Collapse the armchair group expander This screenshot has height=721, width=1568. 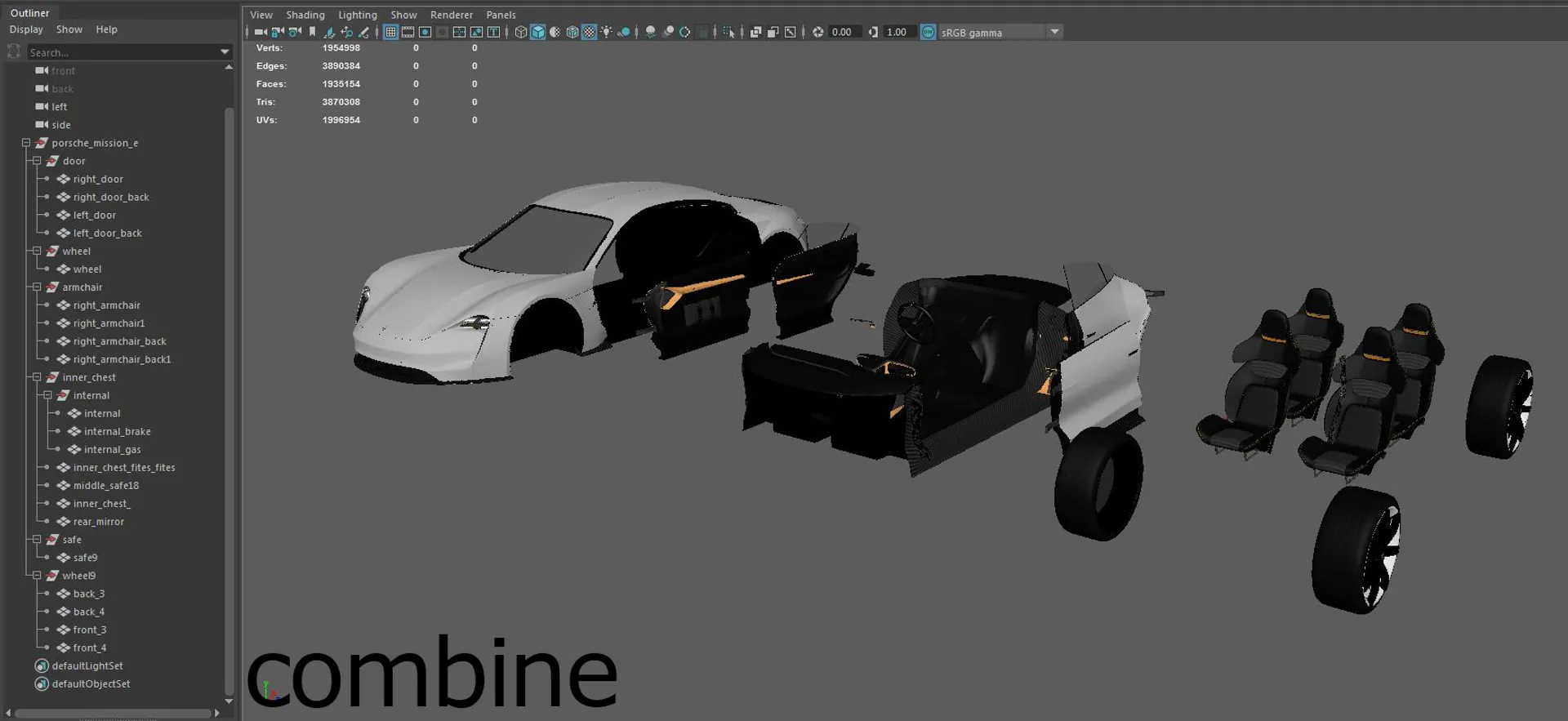pyautogui.click(x=37, y=287)
